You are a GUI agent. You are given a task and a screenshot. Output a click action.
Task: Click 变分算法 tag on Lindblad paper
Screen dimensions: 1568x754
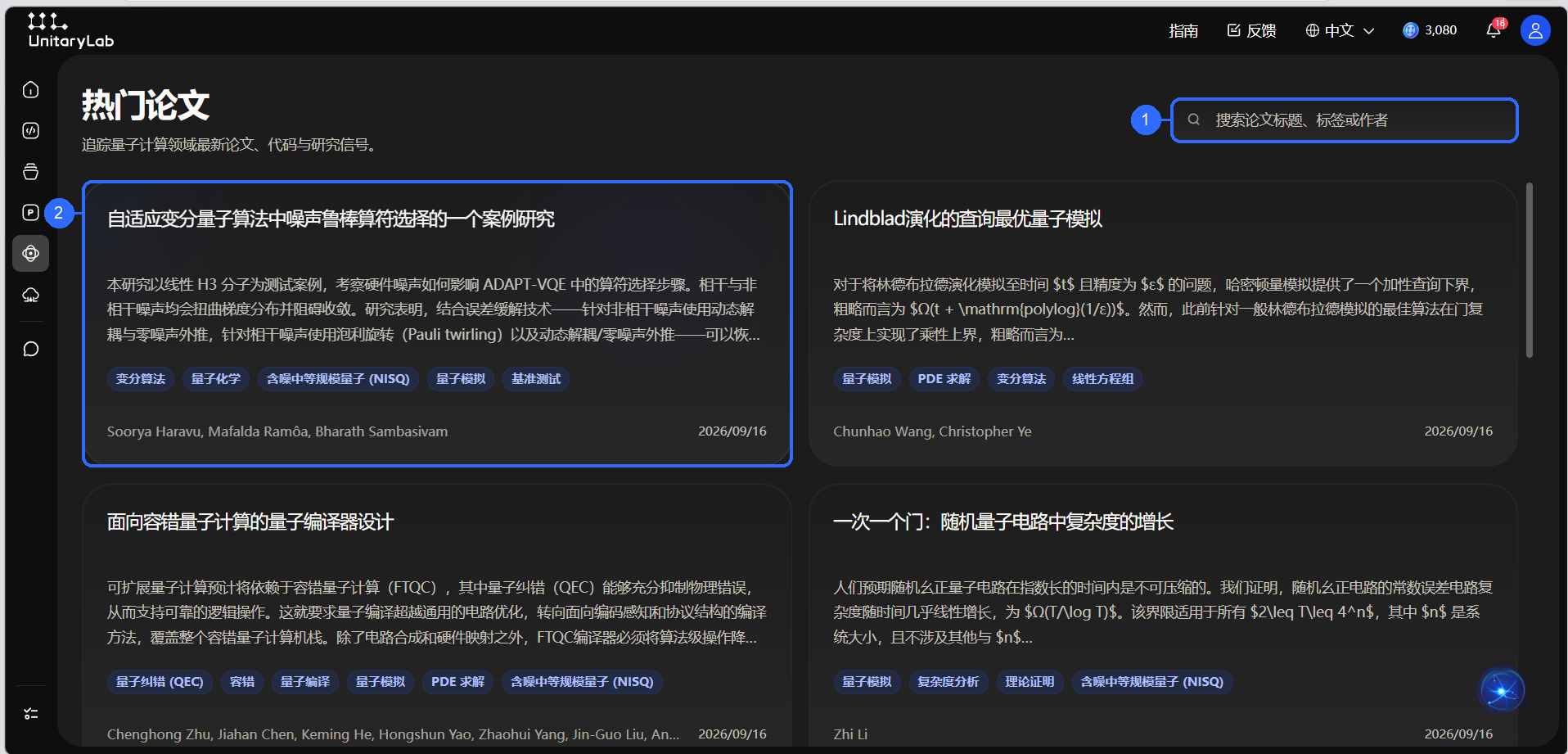click(1021, 379)
